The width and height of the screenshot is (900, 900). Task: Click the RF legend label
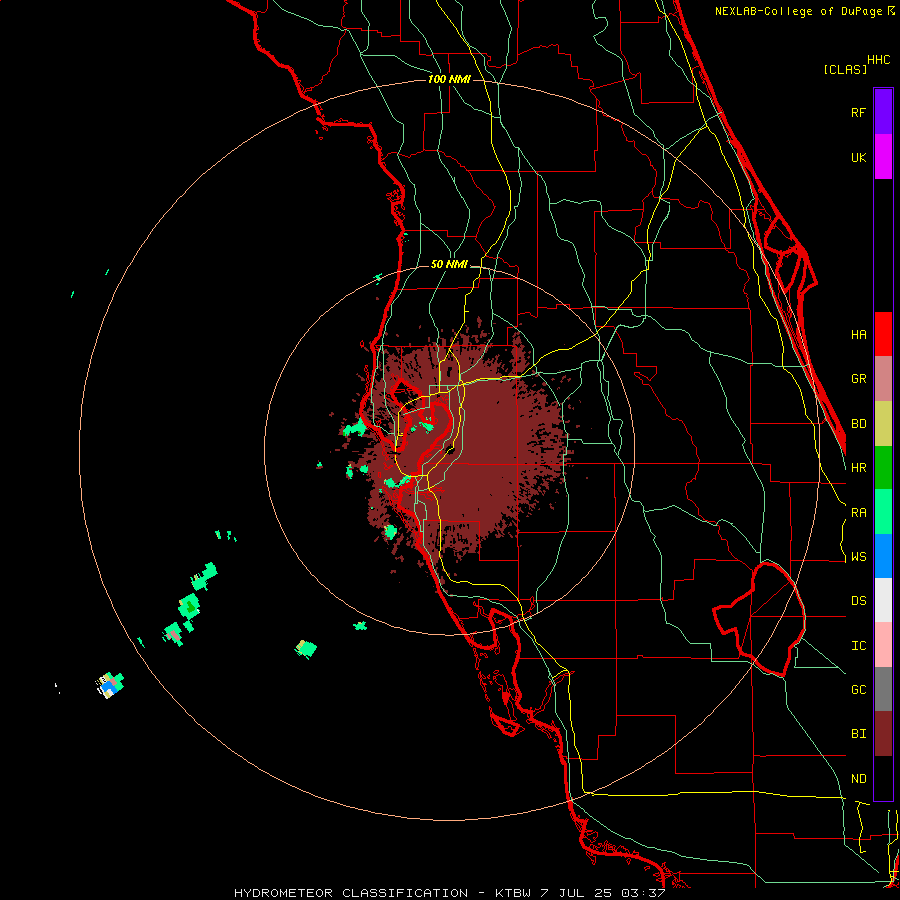858,112
